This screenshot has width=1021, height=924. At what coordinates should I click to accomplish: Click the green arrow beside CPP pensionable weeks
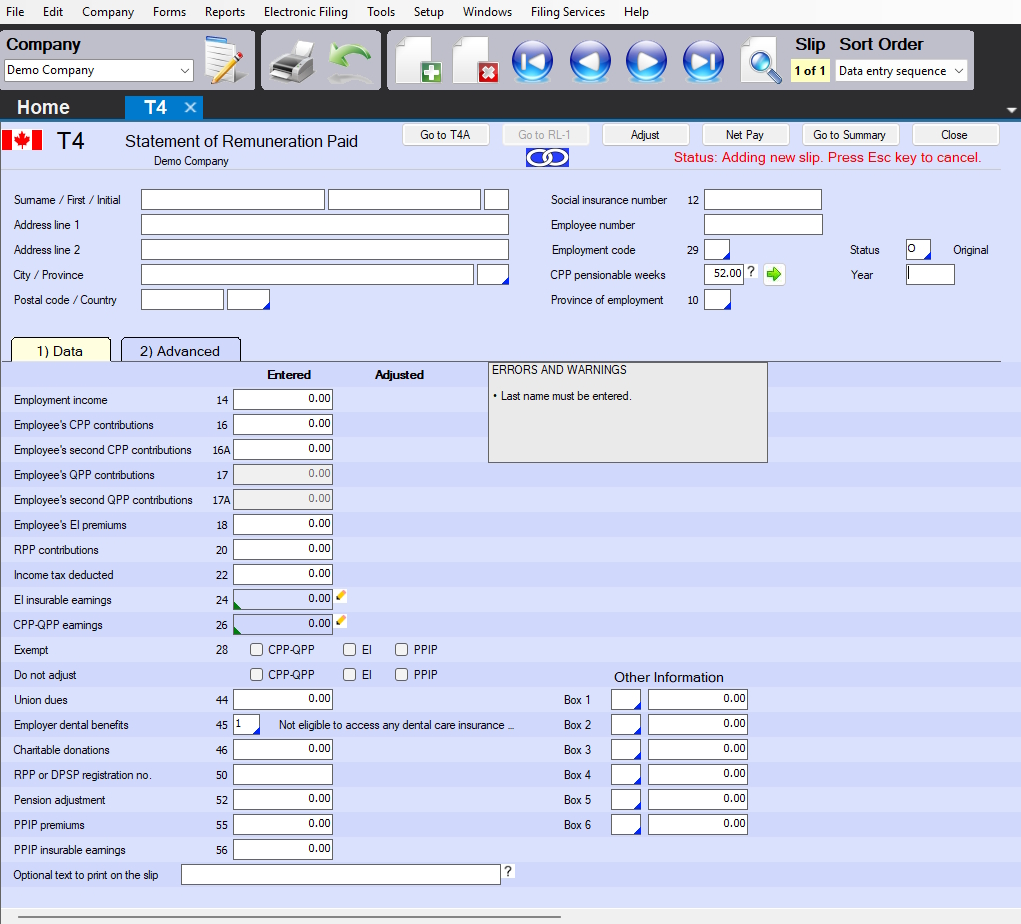(775, 275)
